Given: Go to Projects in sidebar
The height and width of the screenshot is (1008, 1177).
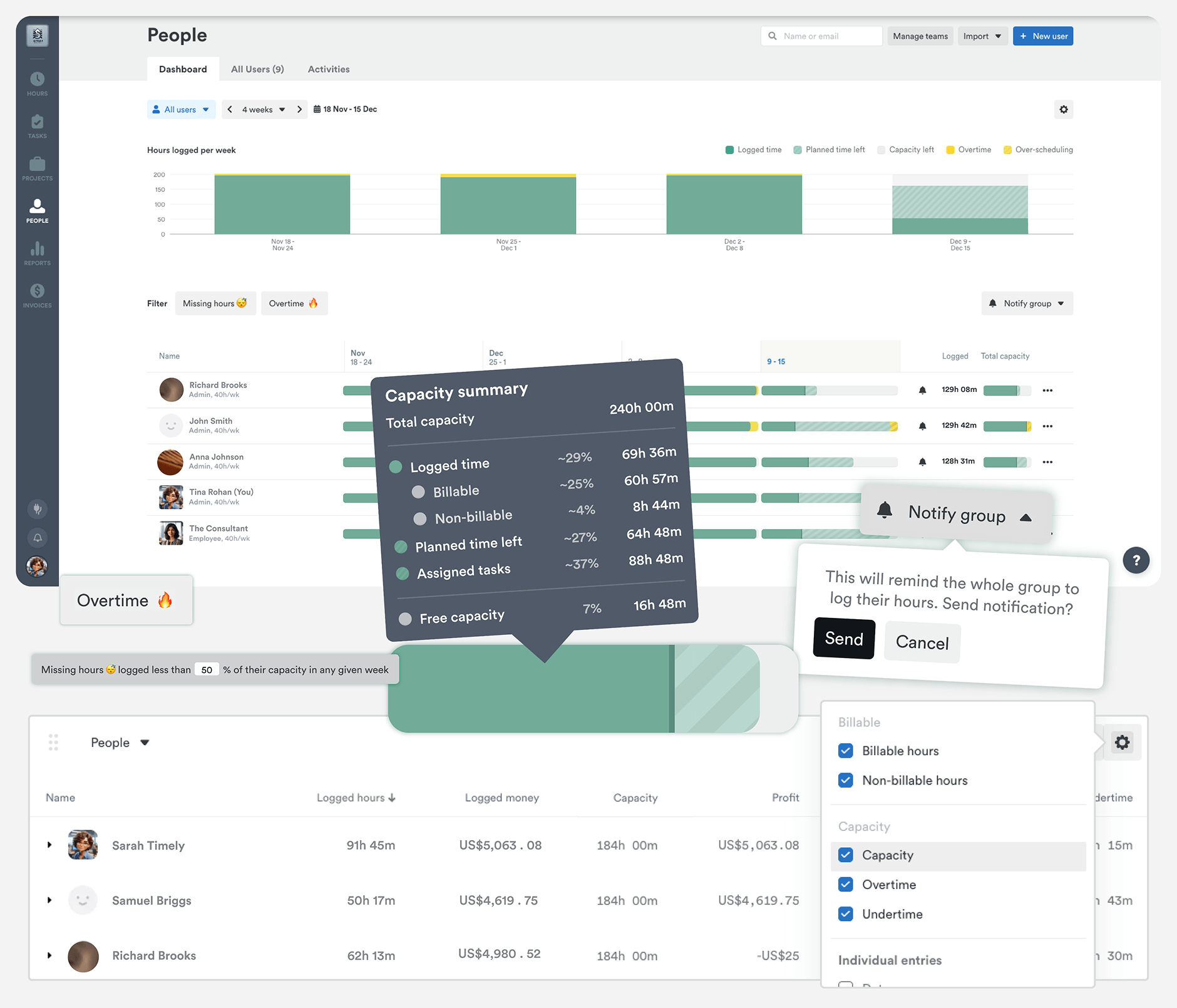Looking at the screenshot, I should point(37,168).
